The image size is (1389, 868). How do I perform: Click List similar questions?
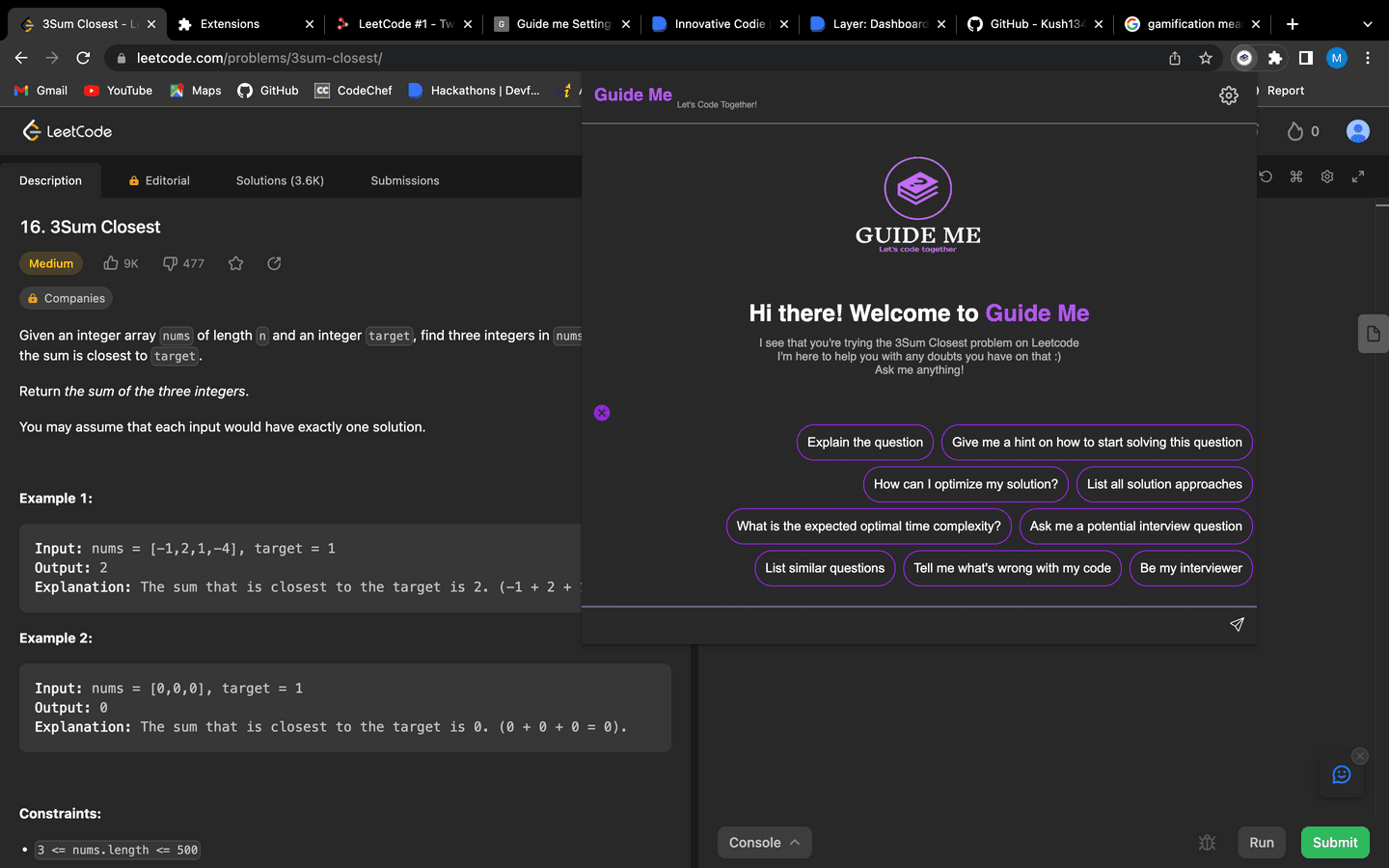(825, 568)
